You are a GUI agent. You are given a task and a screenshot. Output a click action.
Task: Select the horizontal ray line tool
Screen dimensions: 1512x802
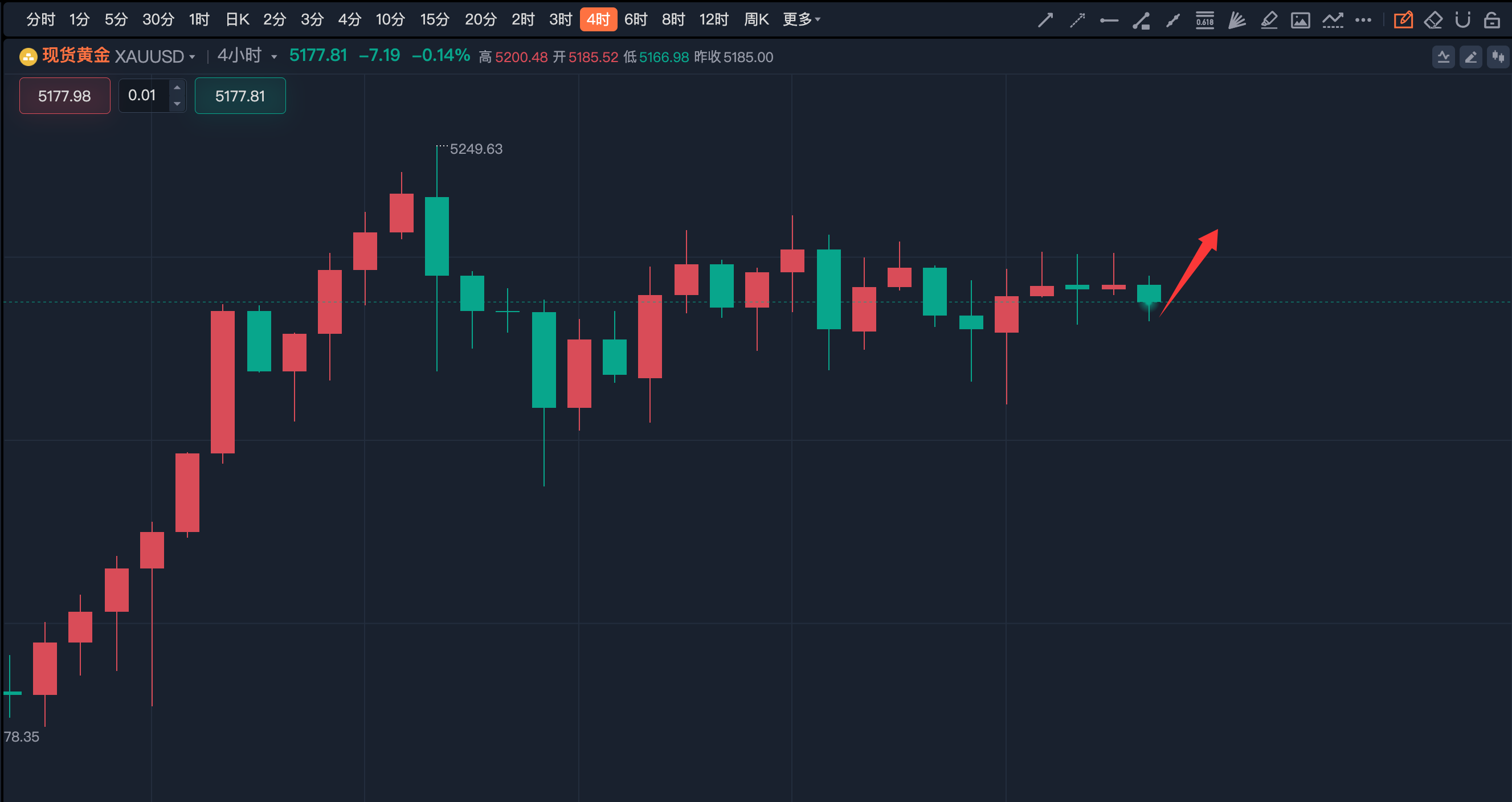coord(1109,21)
